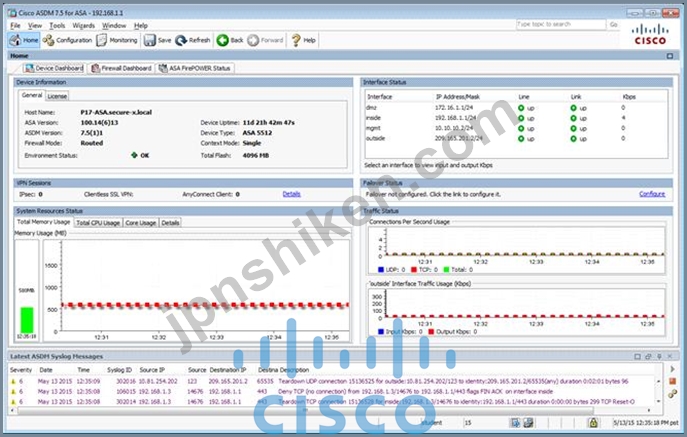Click syslog vertical scroll down arrow

pos(658,401)
